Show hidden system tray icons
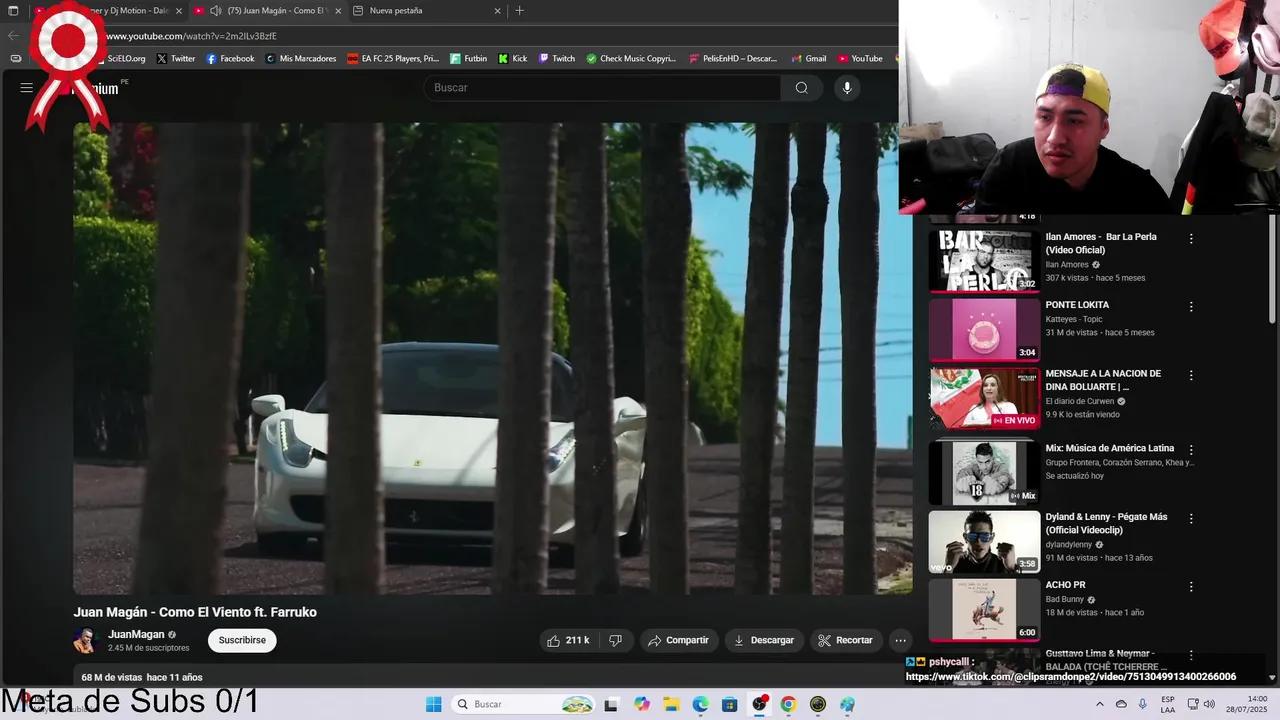 coord(1100,704)
